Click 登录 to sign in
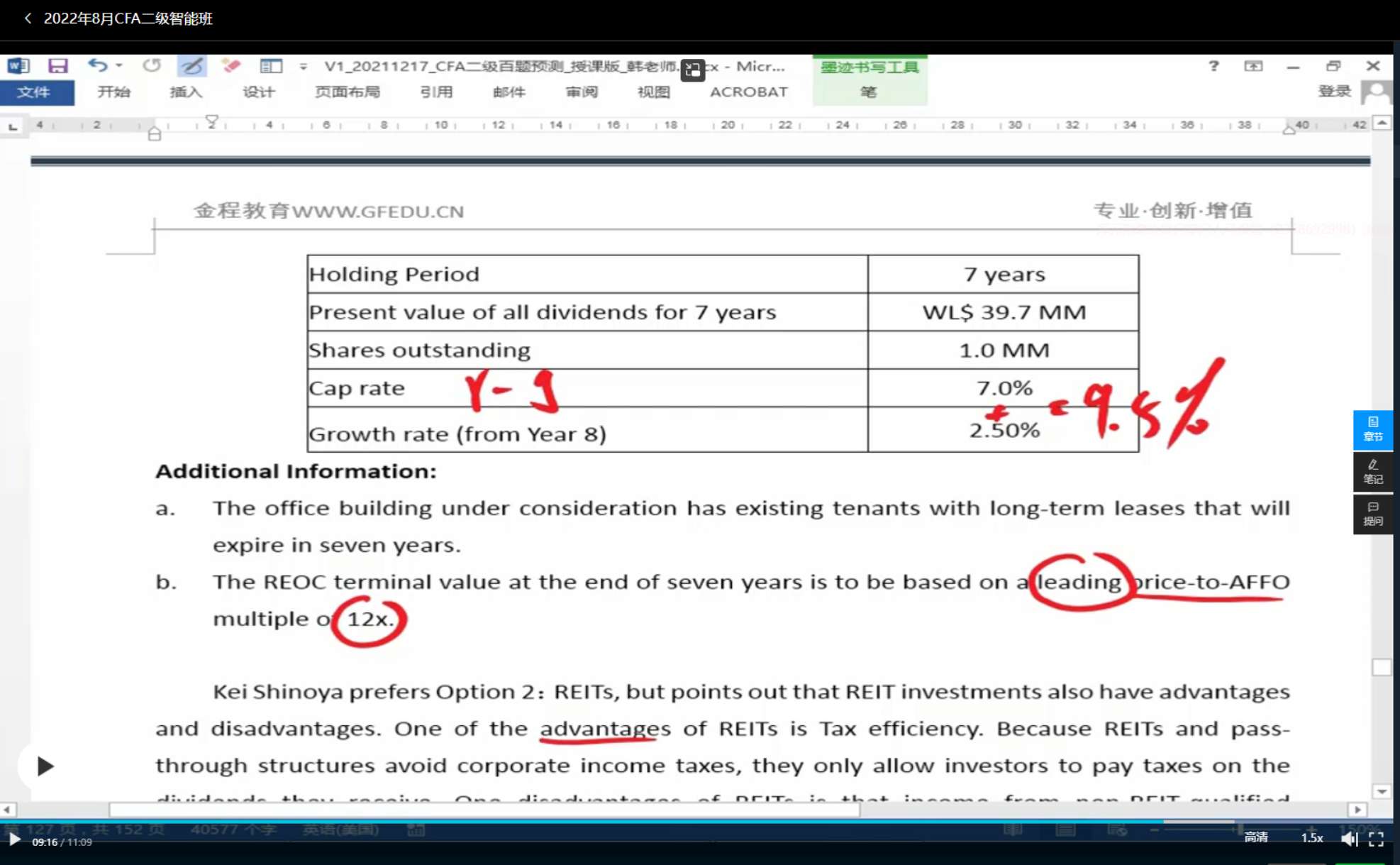This screenshot has height=865, width=1400. click(1334, 92)
